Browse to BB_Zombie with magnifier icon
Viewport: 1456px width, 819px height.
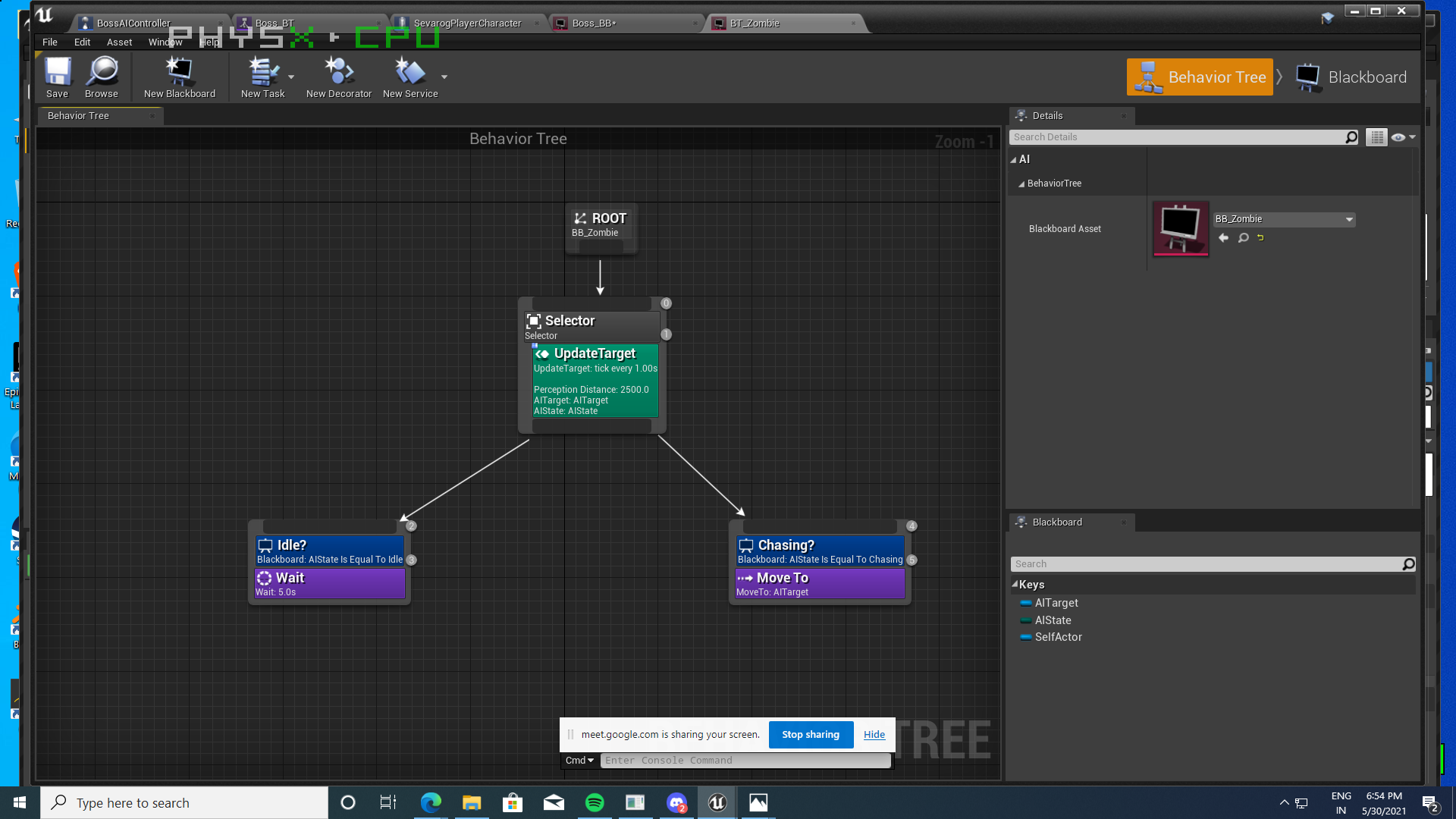[1243, 238]
